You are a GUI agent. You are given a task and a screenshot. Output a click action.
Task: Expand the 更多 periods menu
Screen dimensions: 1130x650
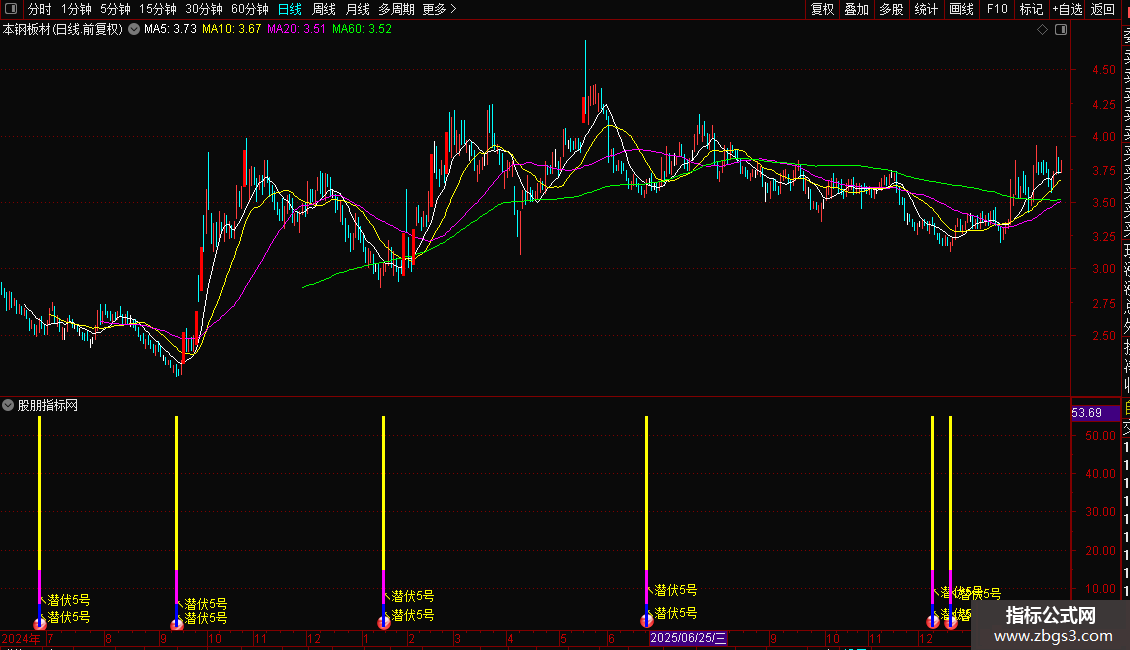pos(439,9)
